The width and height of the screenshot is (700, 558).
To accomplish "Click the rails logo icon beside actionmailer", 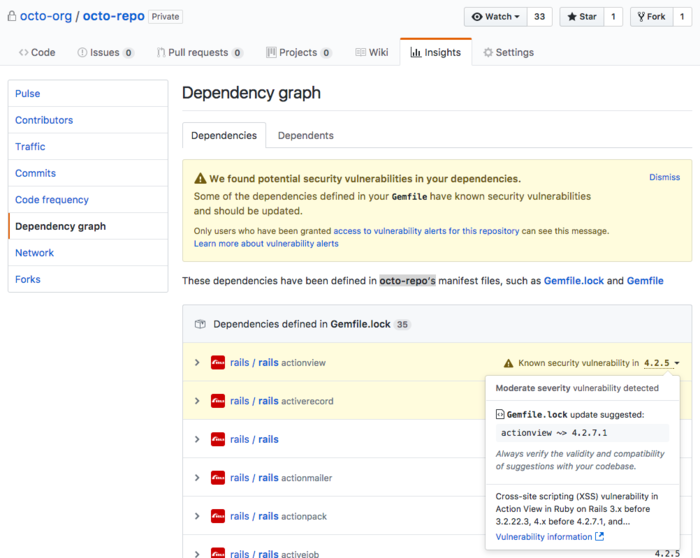I will (x=218, y=478).
